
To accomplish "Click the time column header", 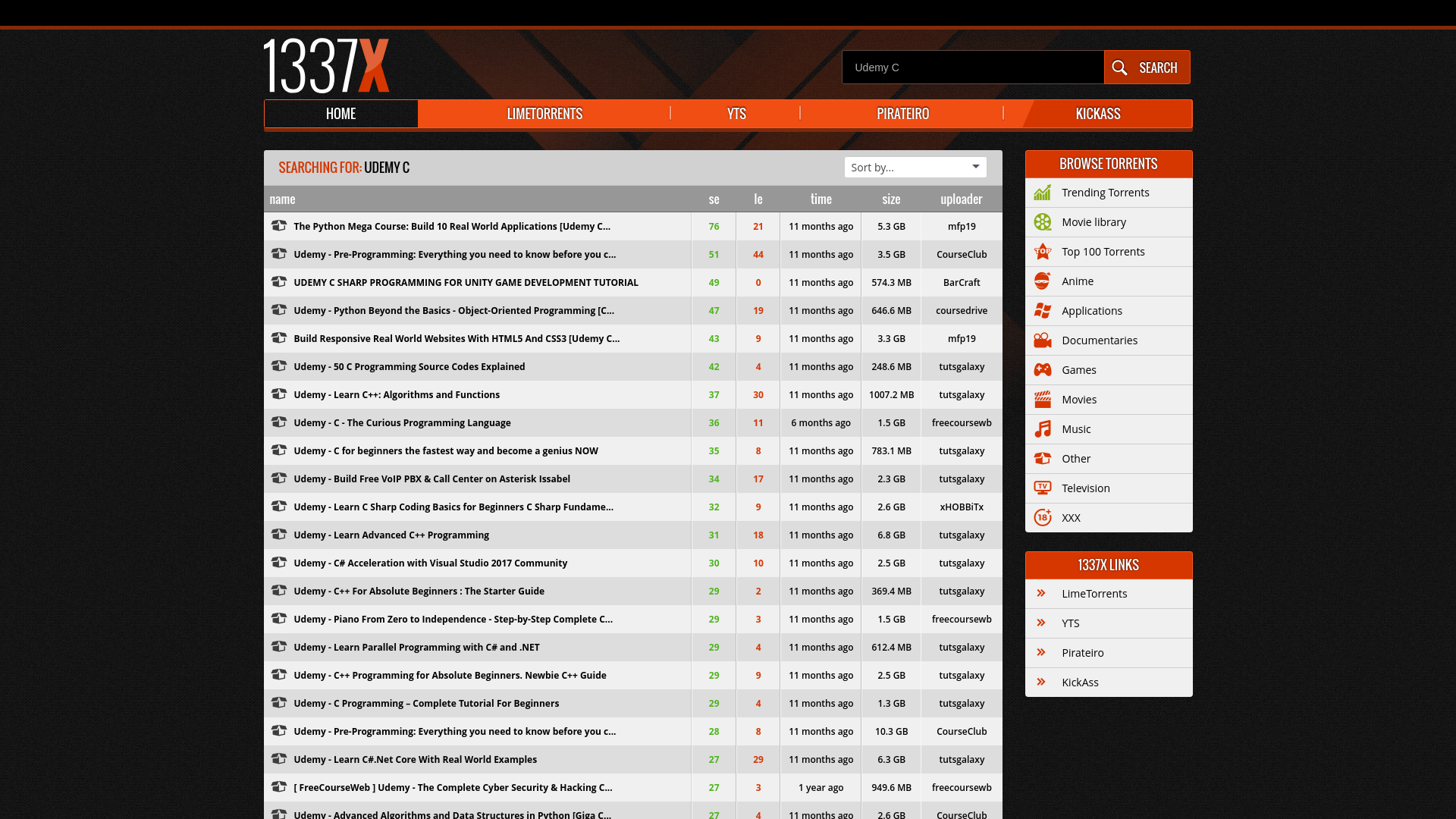I will click(x=821, y=199).
